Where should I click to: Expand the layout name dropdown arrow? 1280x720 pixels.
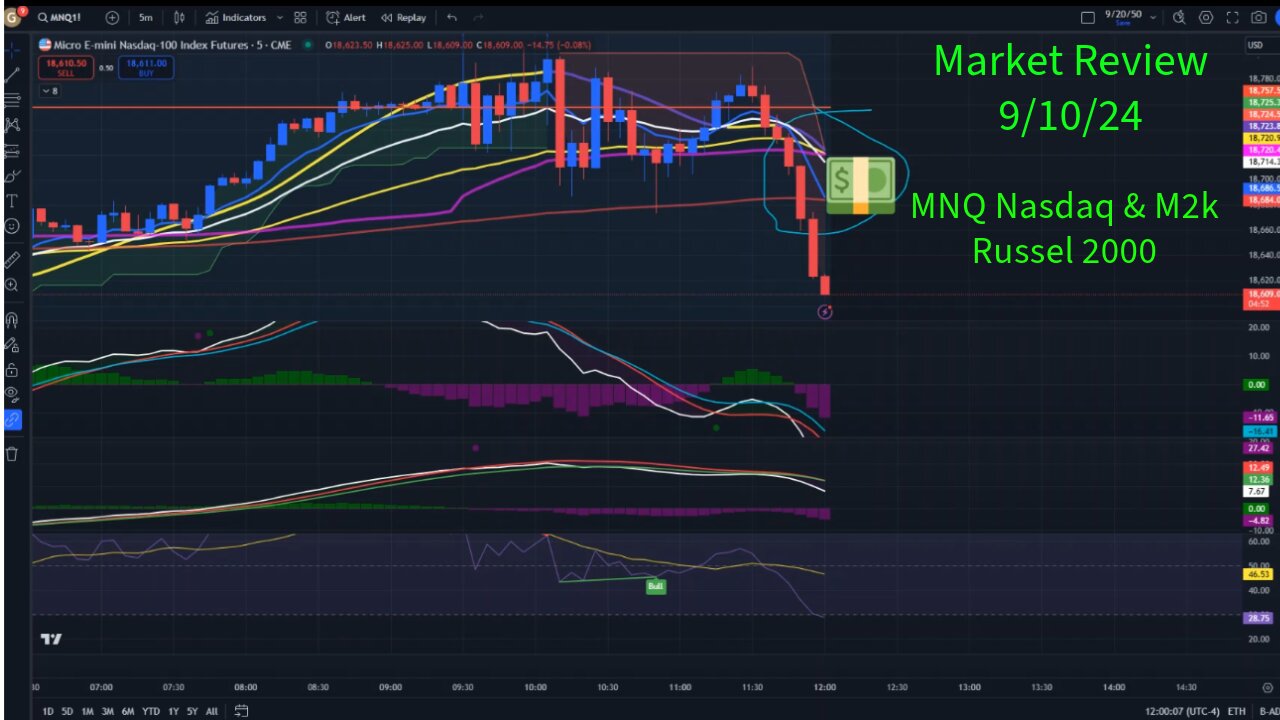[1154, 17]
